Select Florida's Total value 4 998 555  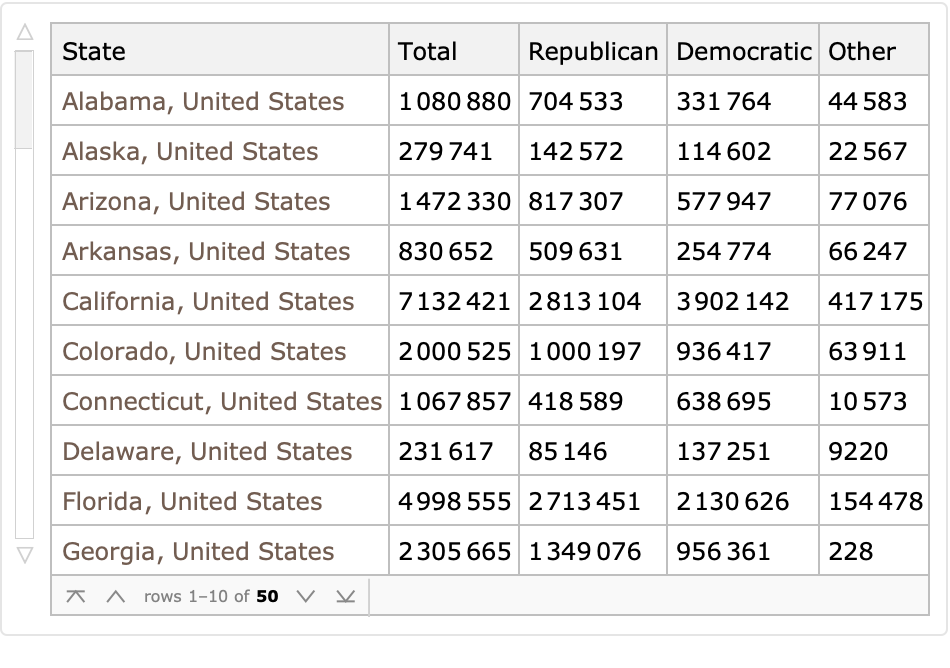(x=454, y=502)
